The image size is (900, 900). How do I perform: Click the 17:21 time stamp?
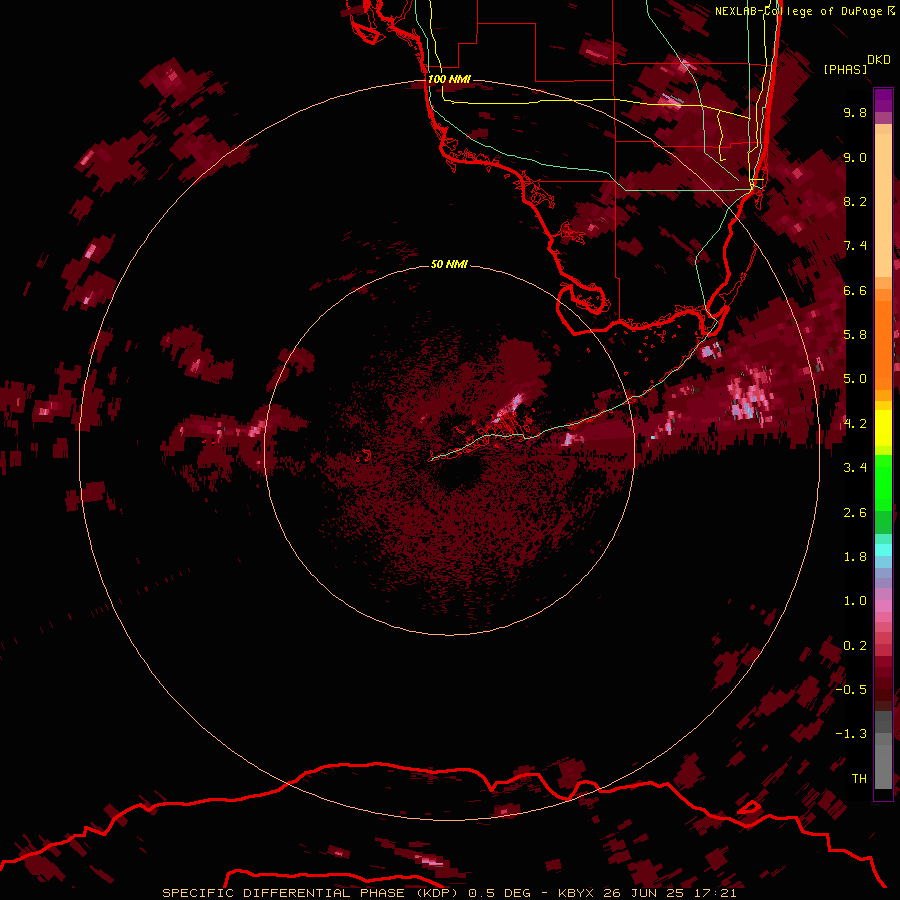pyautogui.click(x=715, y=893)
